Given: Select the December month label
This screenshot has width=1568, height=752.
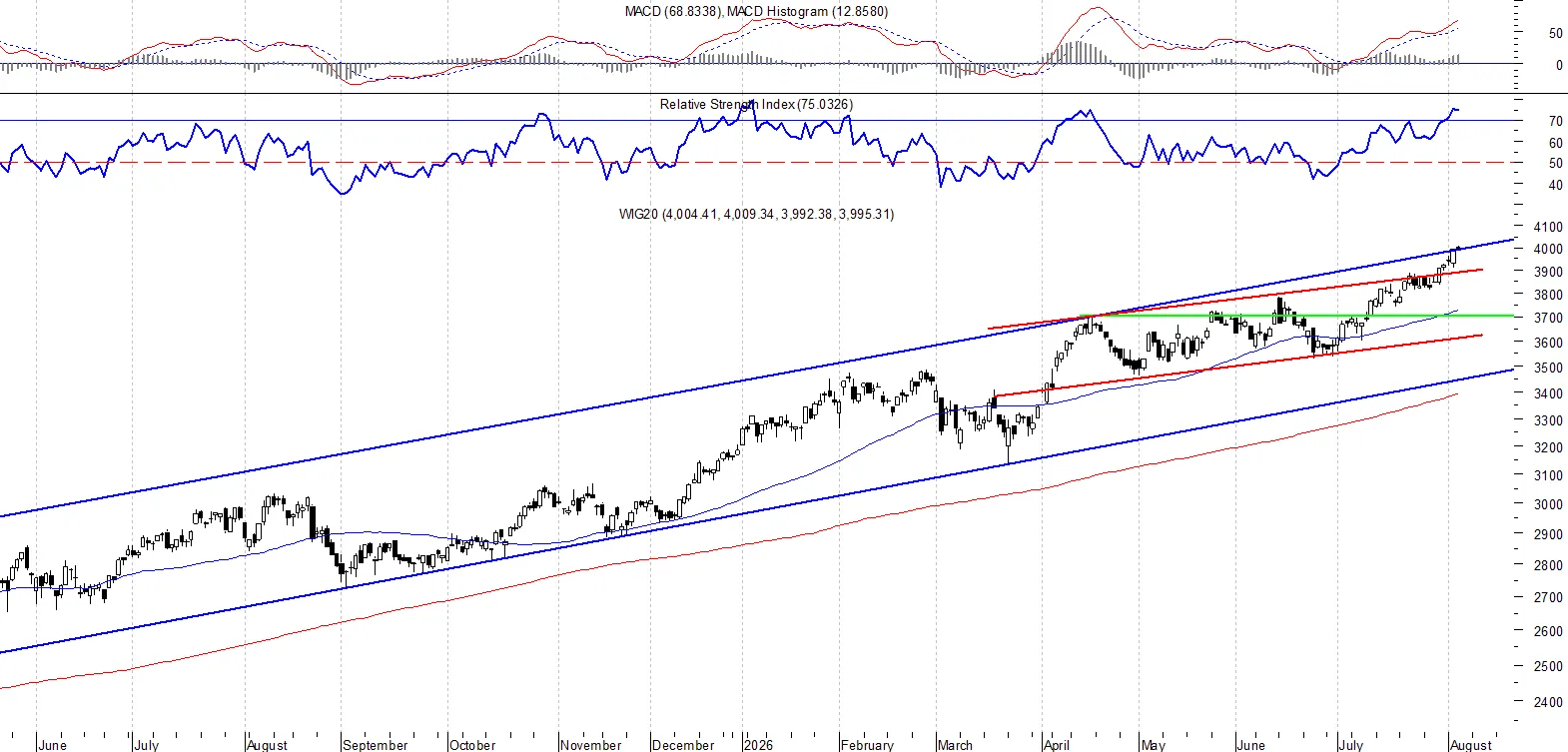Looking at the screenshot, I should (x=683, y=745).
